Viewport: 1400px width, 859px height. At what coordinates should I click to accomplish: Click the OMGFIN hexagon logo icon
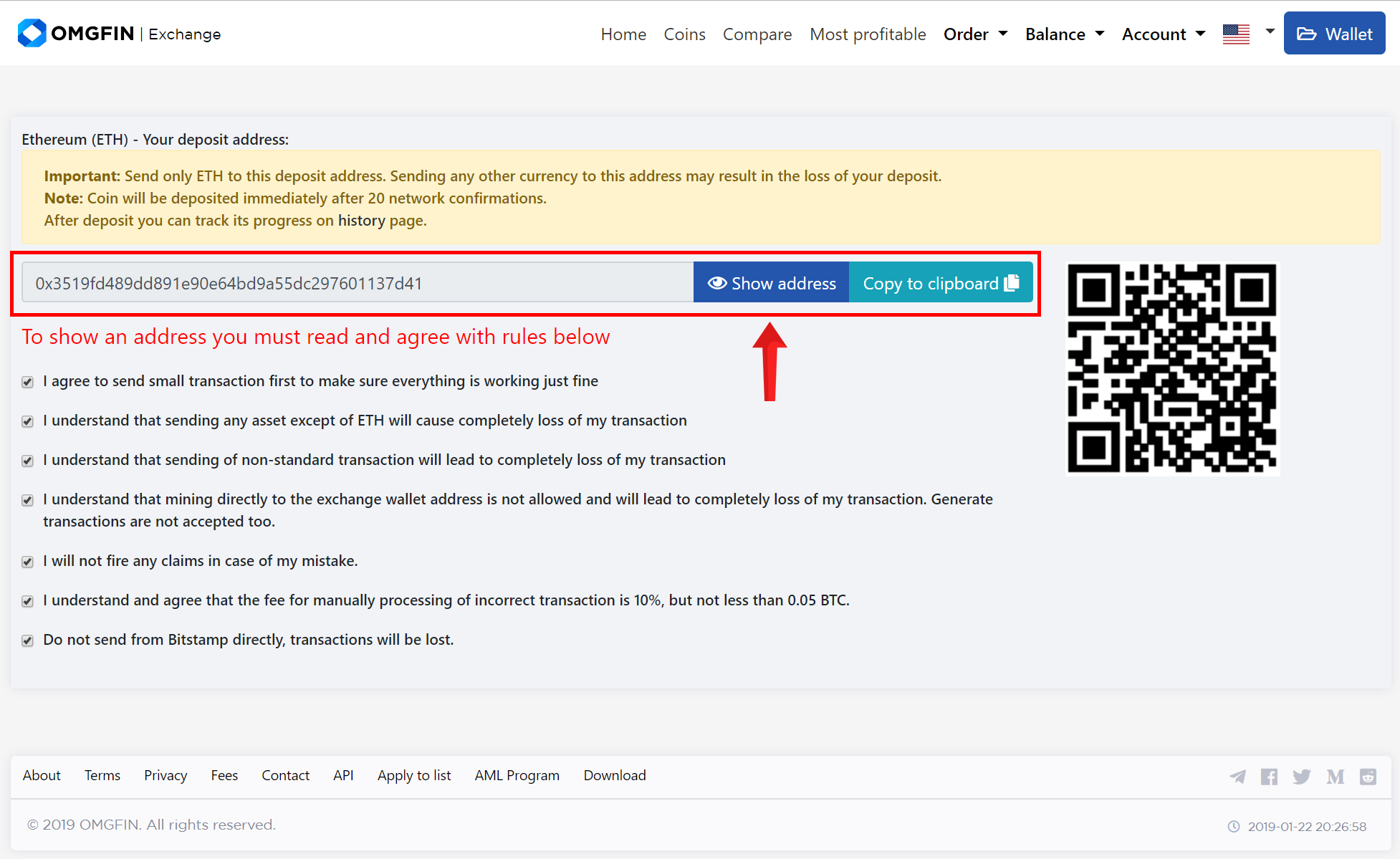point(32,33)
